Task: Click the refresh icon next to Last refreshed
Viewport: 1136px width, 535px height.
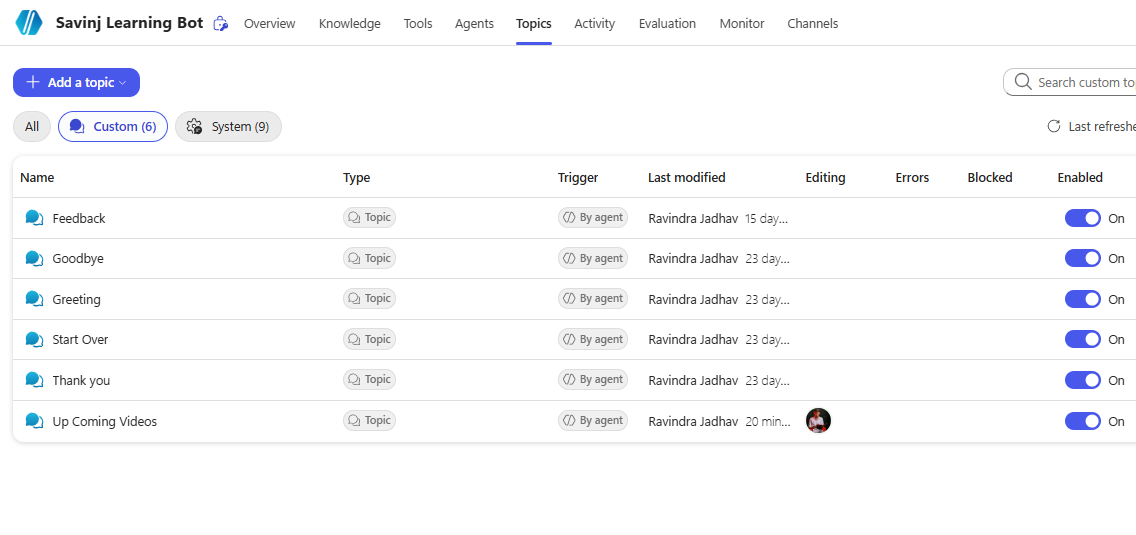Action: [1053, 126]
